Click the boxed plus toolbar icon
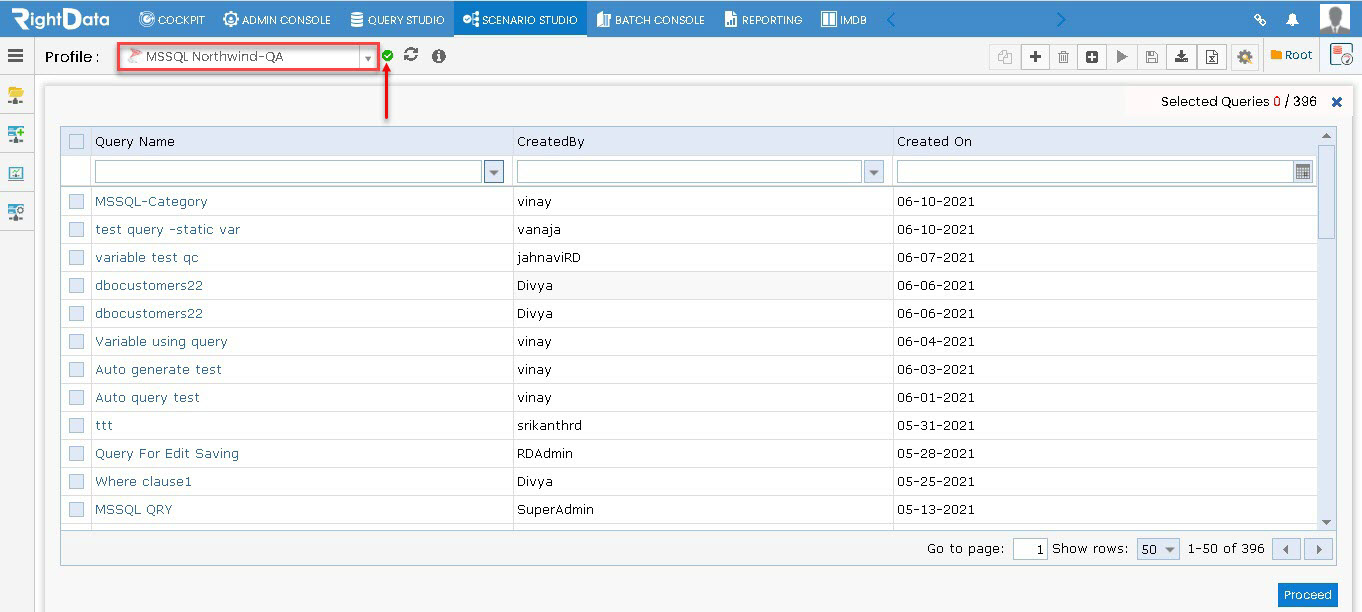The width and height of the screenshot is (1362, 612). click(x=1092, y=57)
